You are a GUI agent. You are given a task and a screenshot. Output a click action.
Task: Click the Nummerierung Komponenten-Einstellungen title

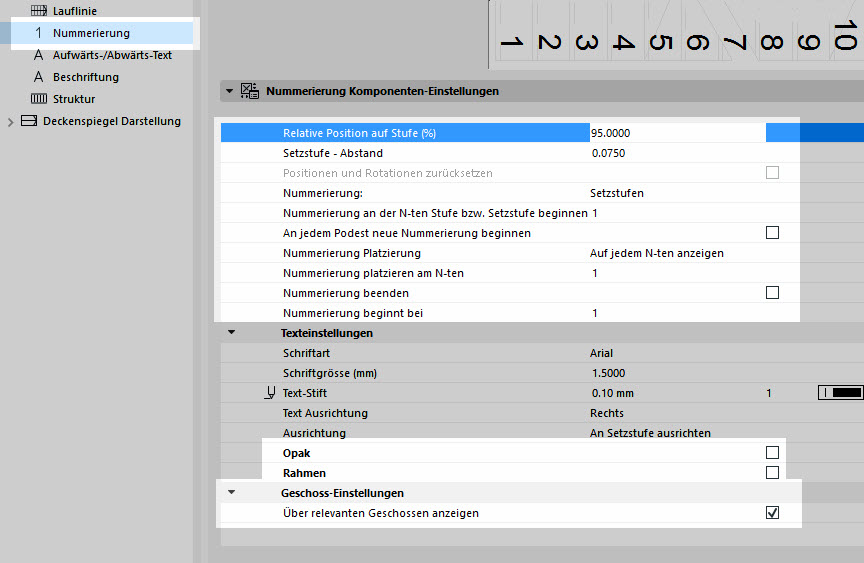coord(382,91)
